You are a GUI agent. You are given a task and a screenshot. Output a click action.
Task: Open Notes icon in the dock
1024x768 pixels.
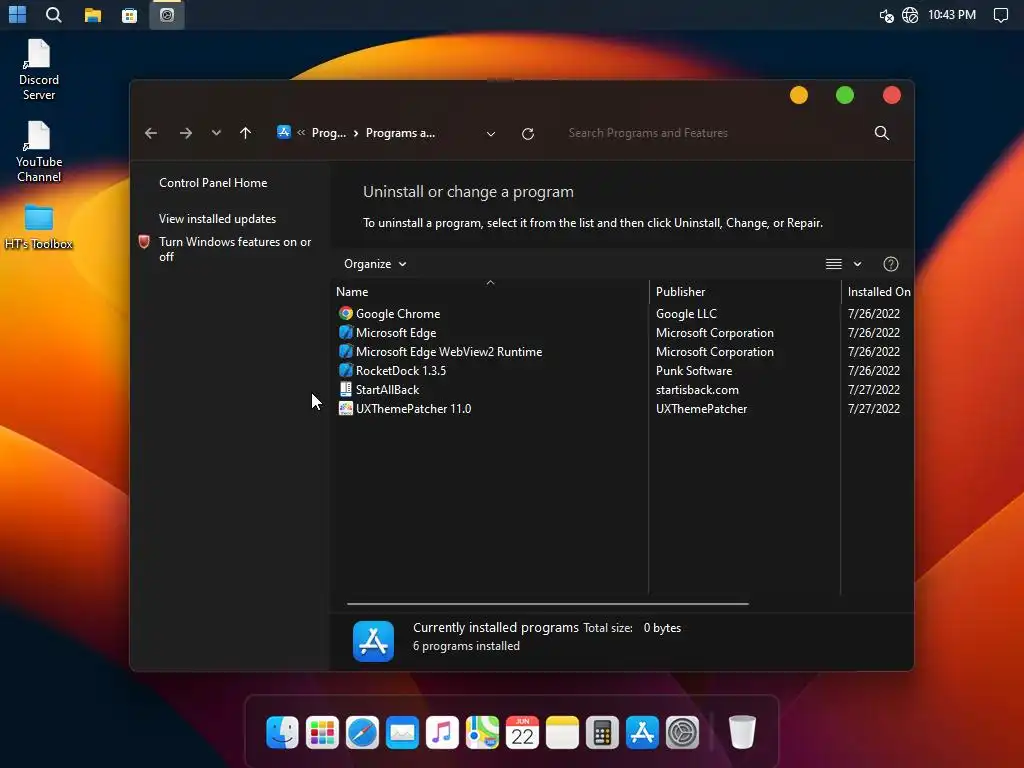pos(562,732)
